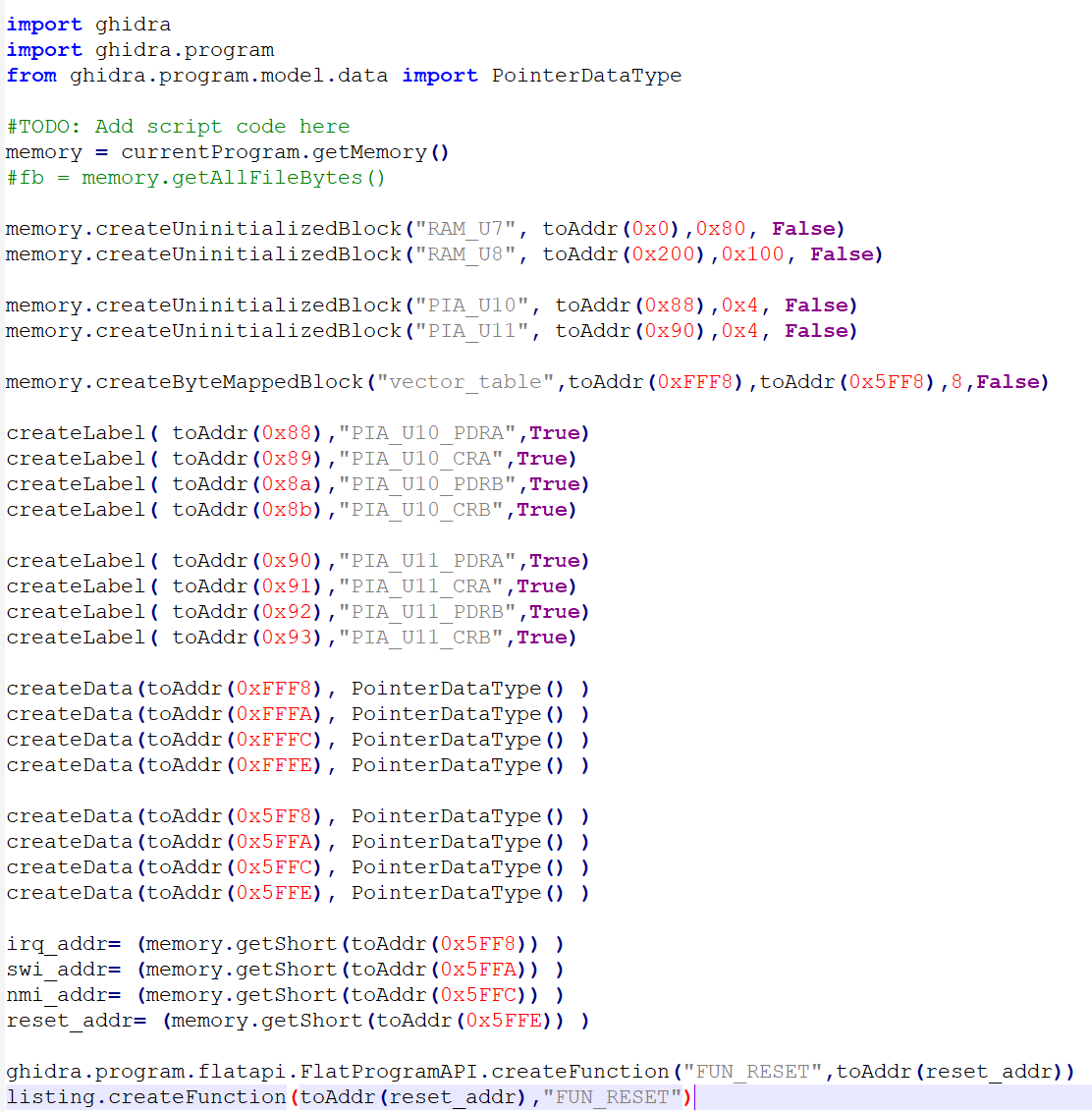The image size is (1092, 1112).
Task: Click listing.createFunction on the last line
Action: (147, 1097)
